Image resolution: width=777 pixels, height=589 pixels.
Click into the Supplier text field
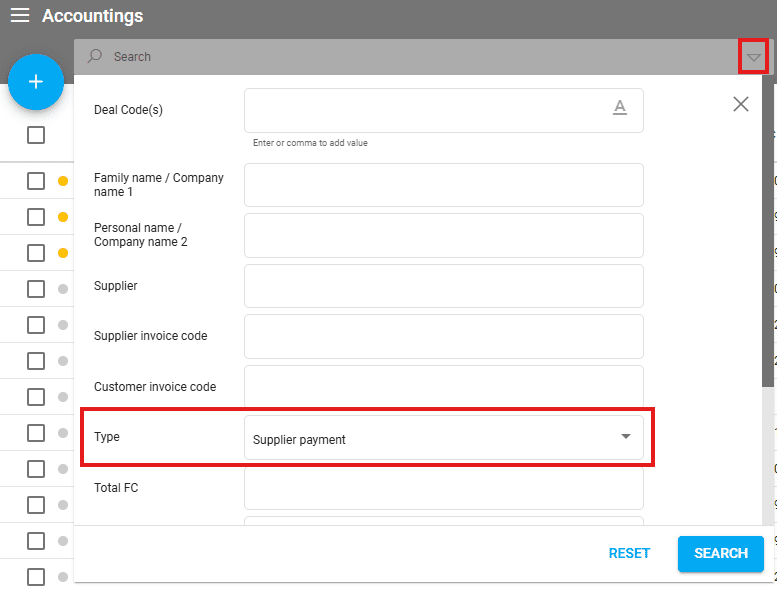click(x=443, y=286)
